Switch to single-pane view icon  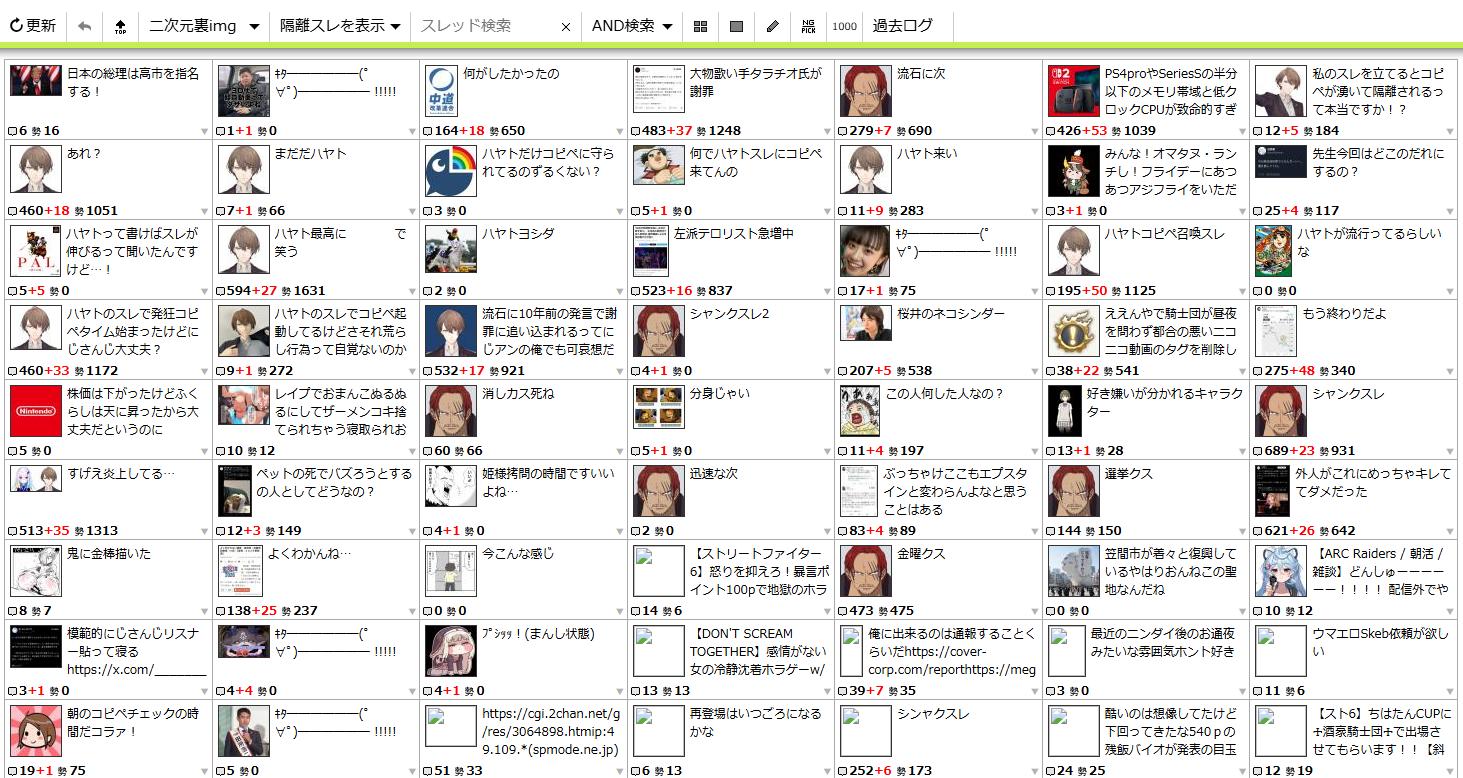coord(736,27)
